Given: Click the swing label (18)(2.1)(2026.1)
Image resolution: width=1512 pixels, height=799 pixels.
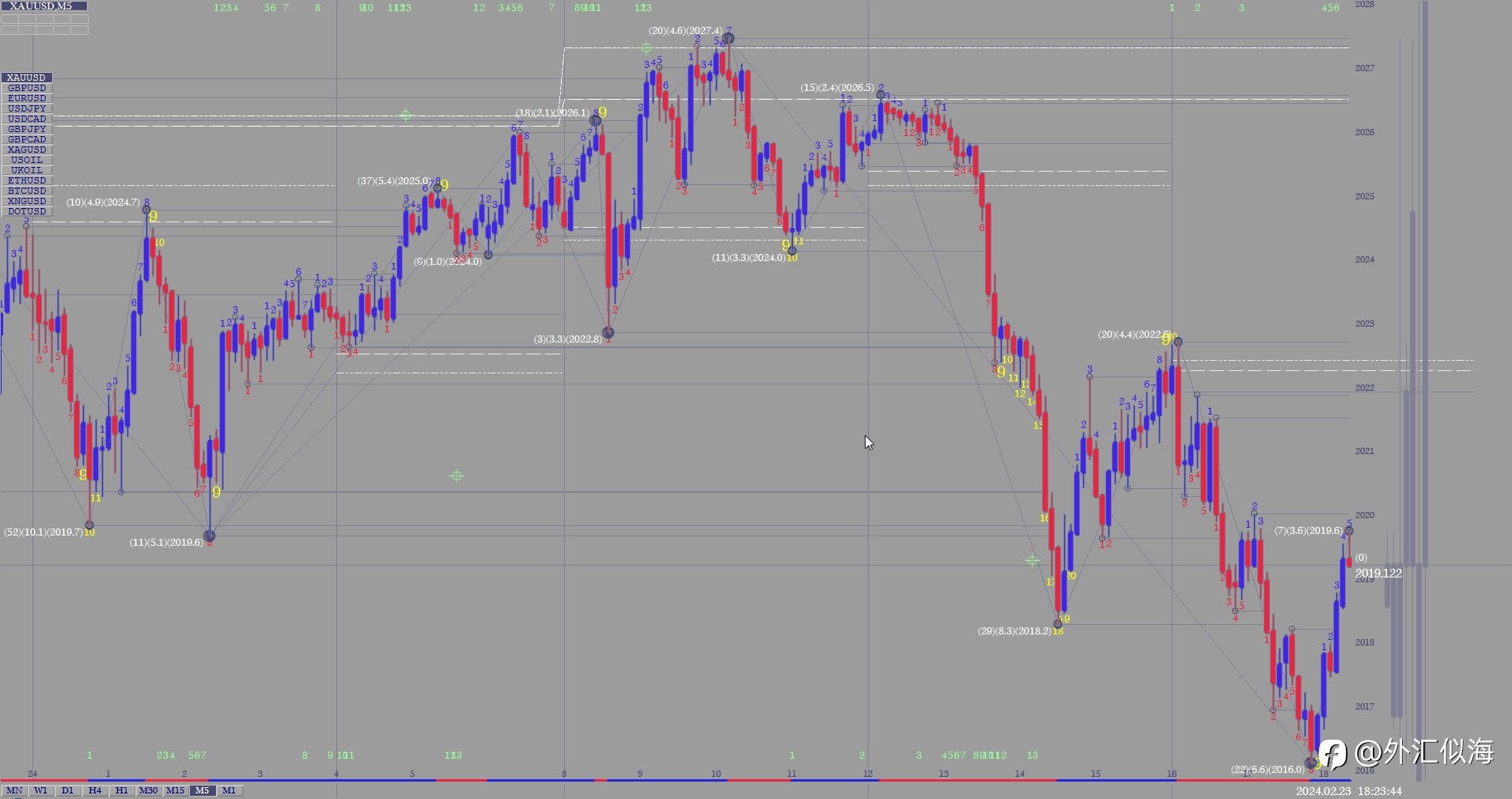Looking at the screenshot, I should point(552,113).
